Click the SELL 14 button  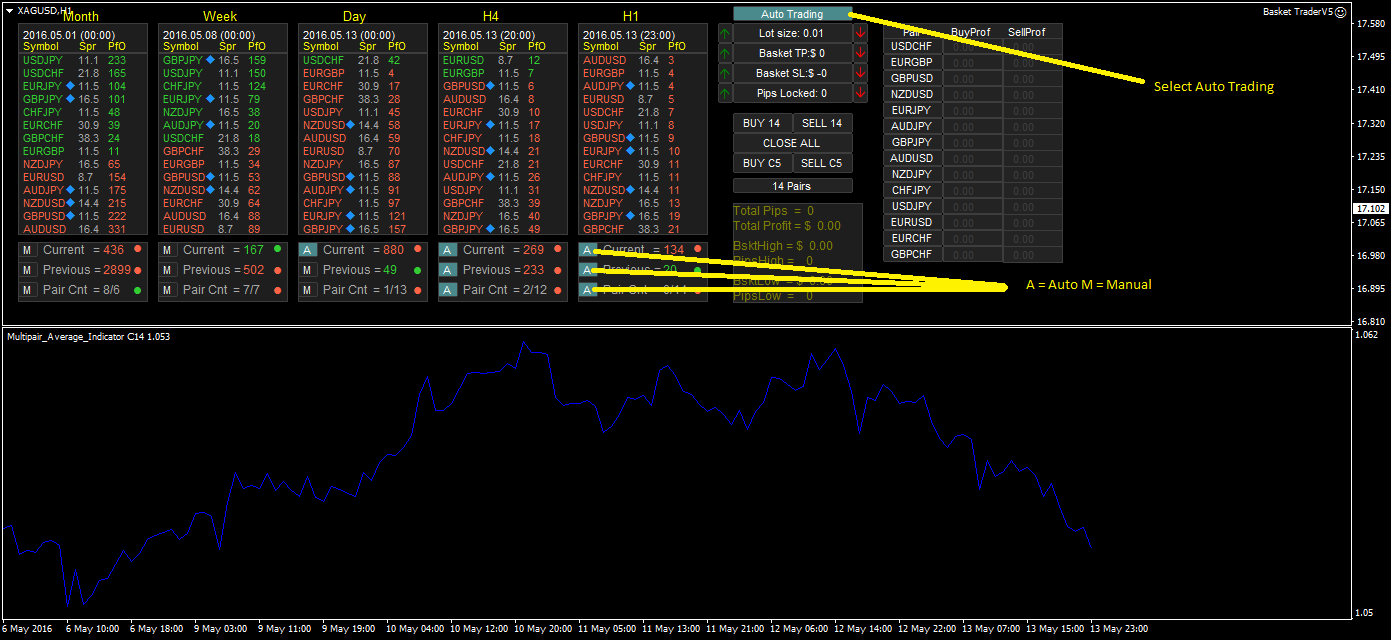[822, 123]
